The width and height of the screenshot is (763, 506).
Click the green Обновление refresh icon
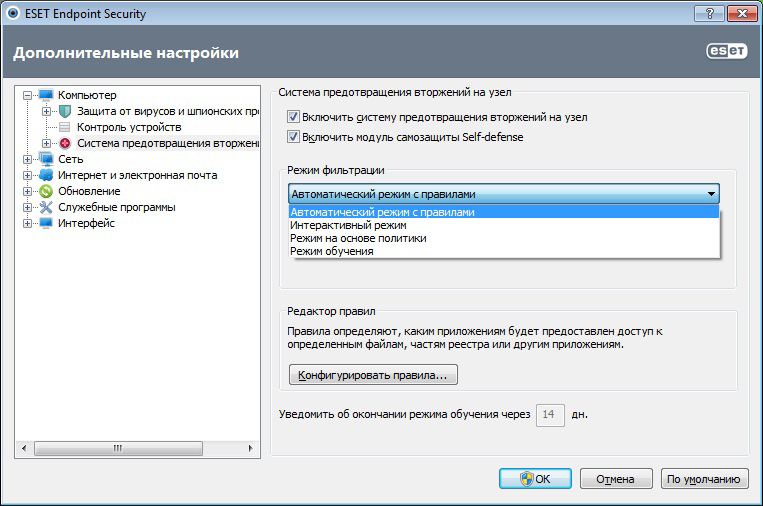[x=46, y=191]
